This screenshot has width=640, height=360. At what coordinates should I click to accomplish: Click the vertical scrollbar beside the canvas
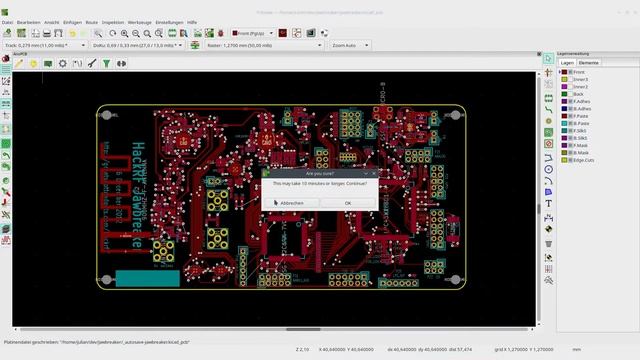click(539, 199)
